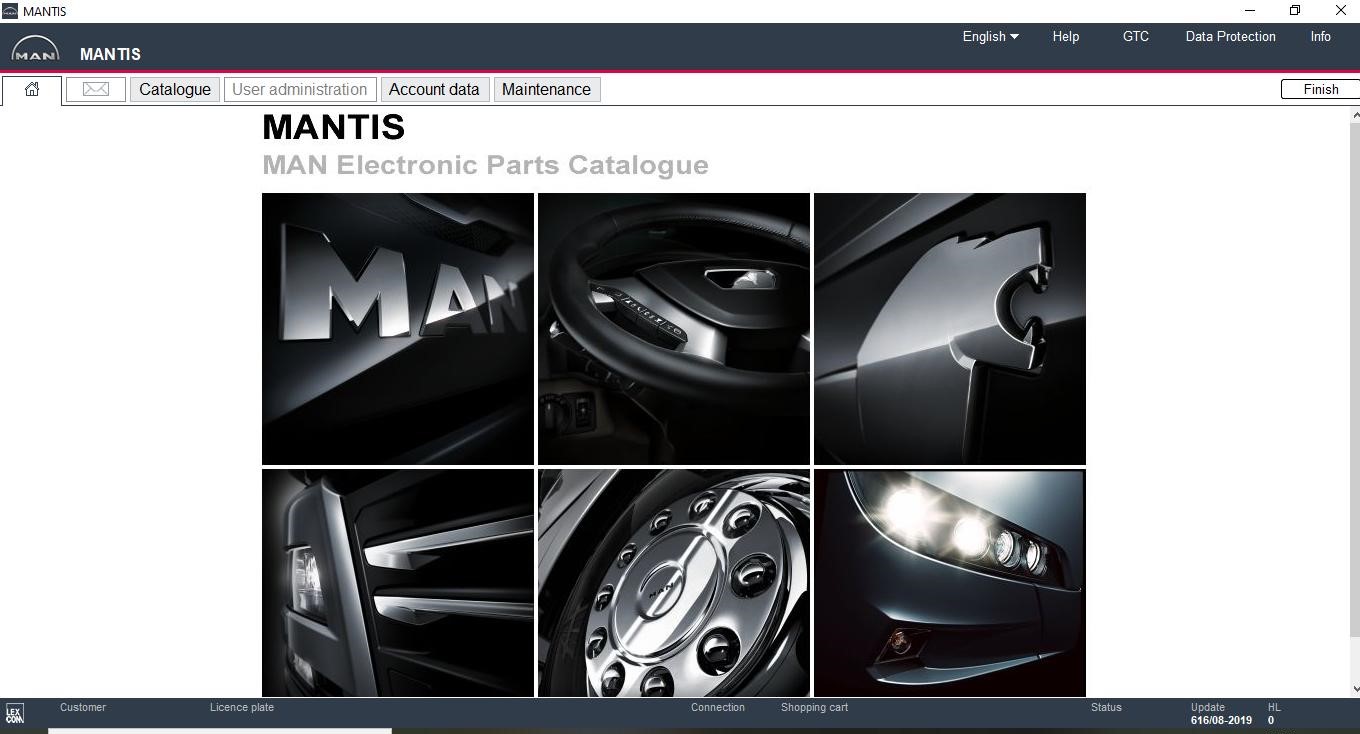
Task: Open the Maintenance tab
Action: click(546, 89)
